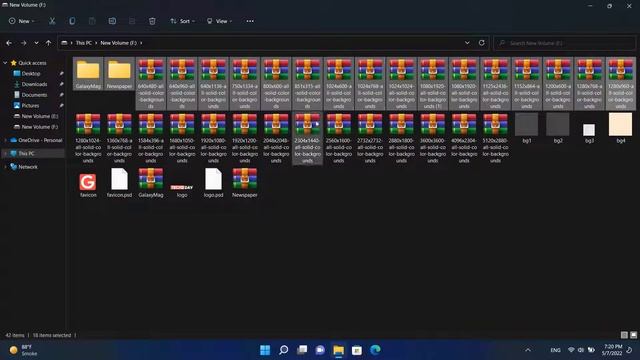The image size is (640, 360).
Task: Expand the recent locations chevron
Action: point(36,43)
